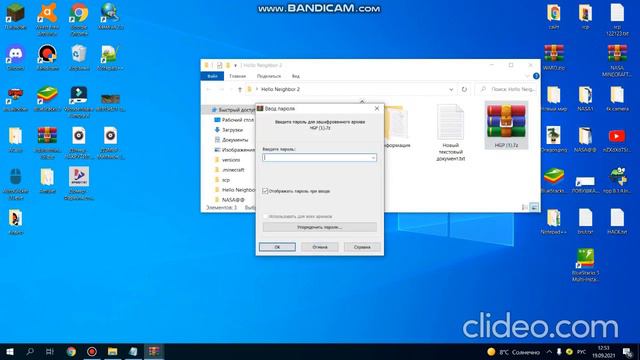Click the taskbar search magnifier icon
The image size is (640, 360).
(30, 352)
